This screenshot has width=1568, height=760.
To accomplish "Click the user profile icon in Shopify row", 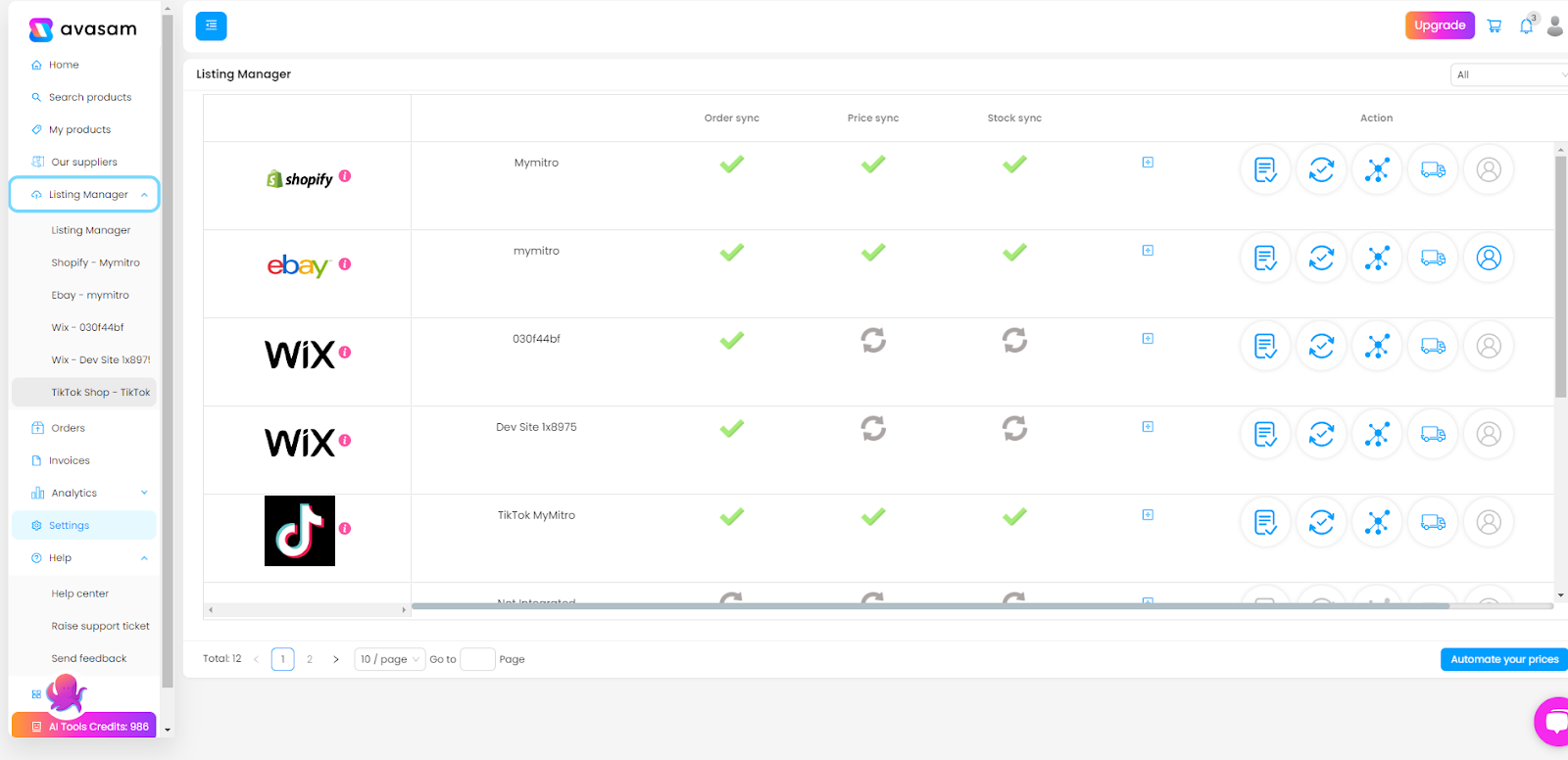I will (x=1489, y=169).
